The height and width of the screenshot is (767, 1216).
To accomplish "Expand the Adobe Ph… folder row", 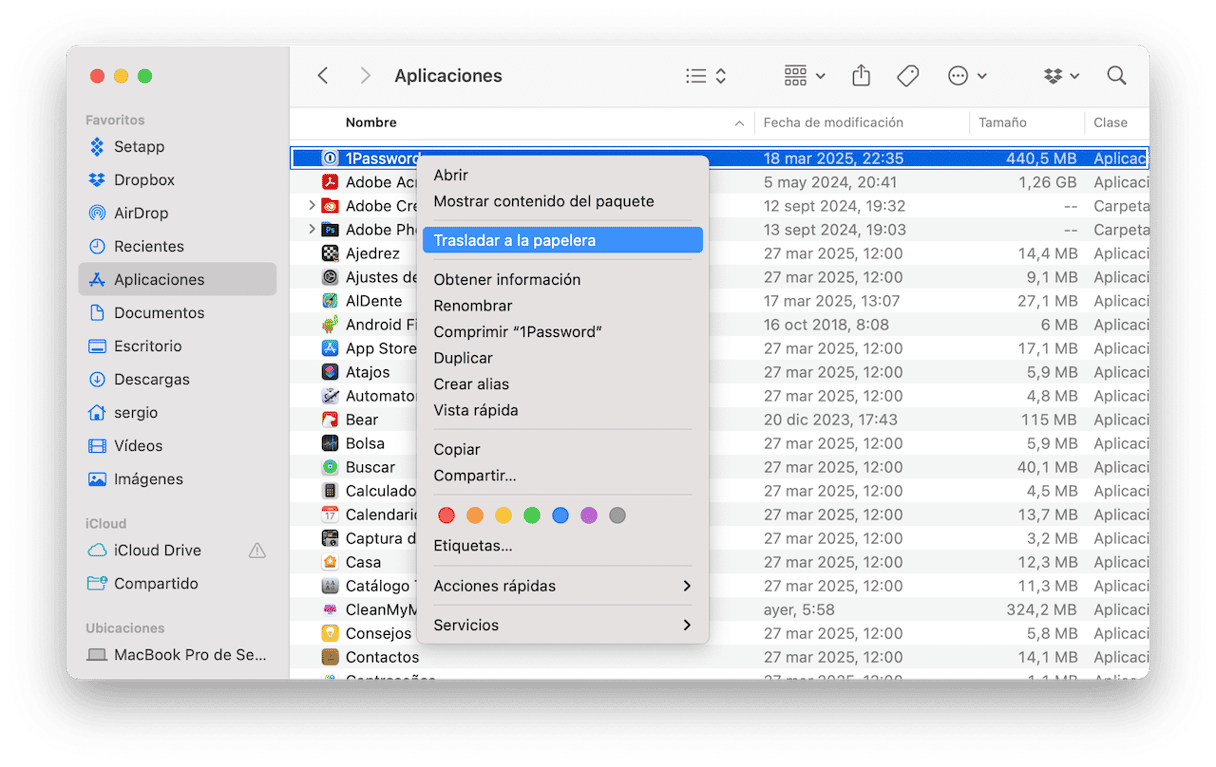I will click(x=312, y=230).
